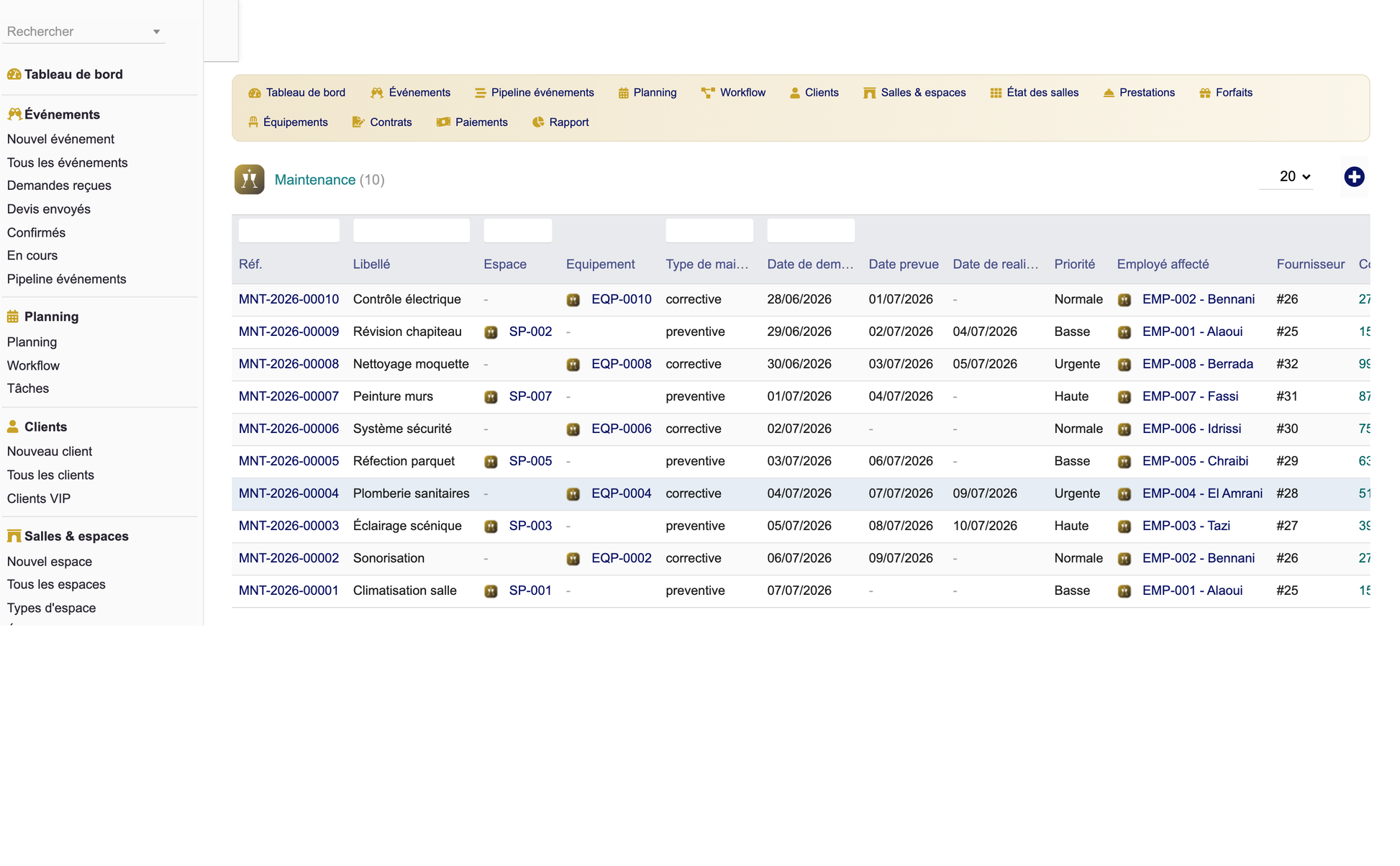1400x866 pixels.
Task: Click the icon next to SP-005
Action: tap(491, 462)
